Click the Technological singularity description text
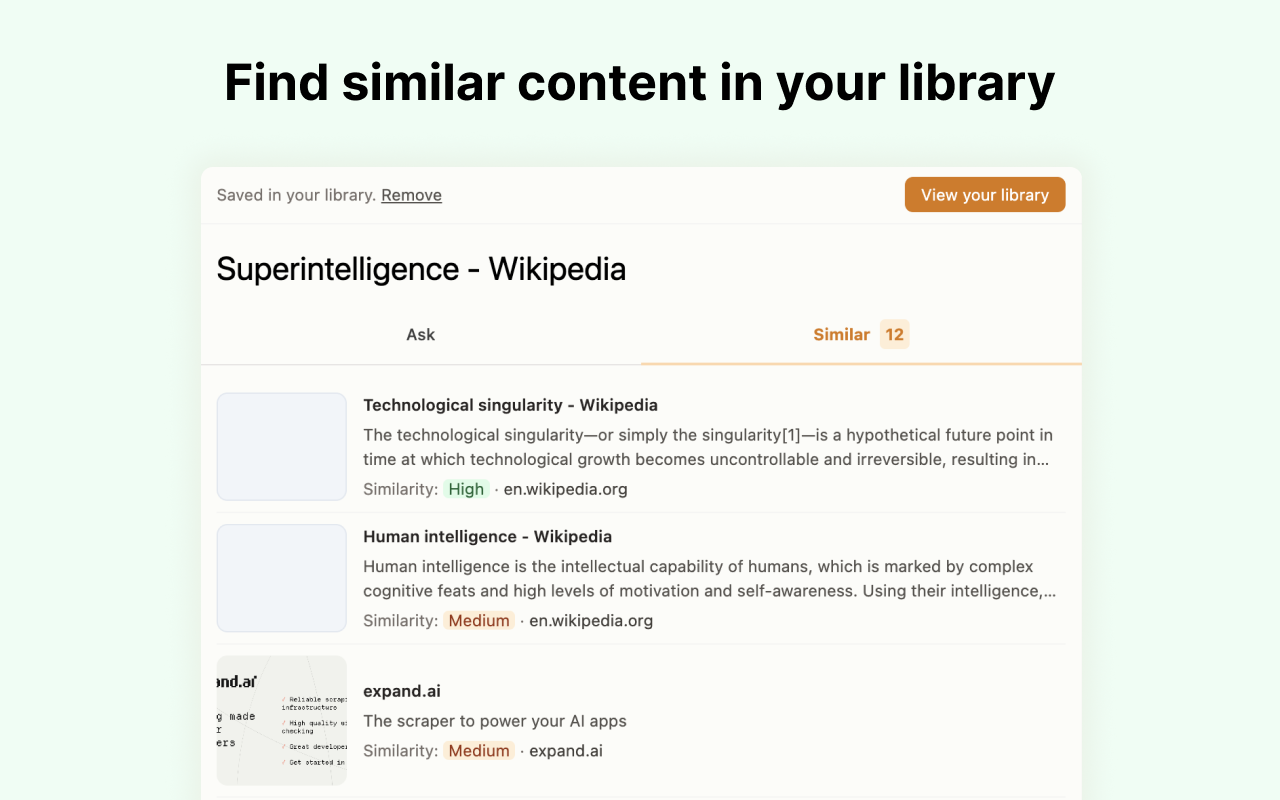This screenshot has width=1280, height=800. pyautogui.click(x=708, y=447)
